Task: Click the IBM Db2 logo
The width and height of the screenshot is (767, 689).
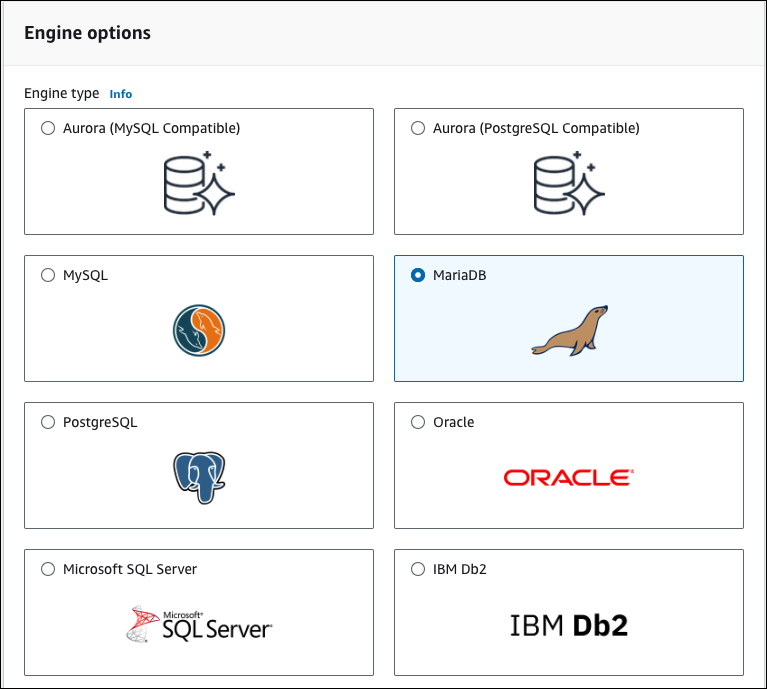Action: click(568, 626)
